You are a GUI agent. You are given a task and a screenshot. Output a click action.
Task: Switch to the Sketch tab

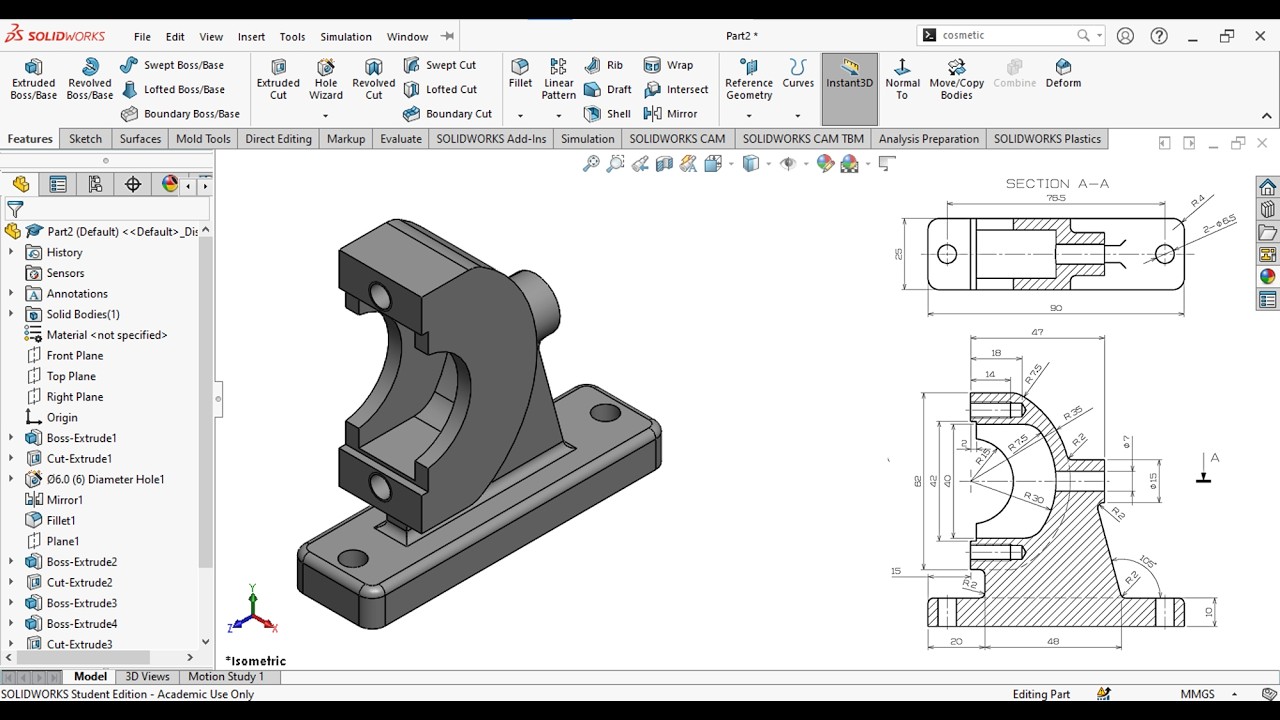(85, 139)
